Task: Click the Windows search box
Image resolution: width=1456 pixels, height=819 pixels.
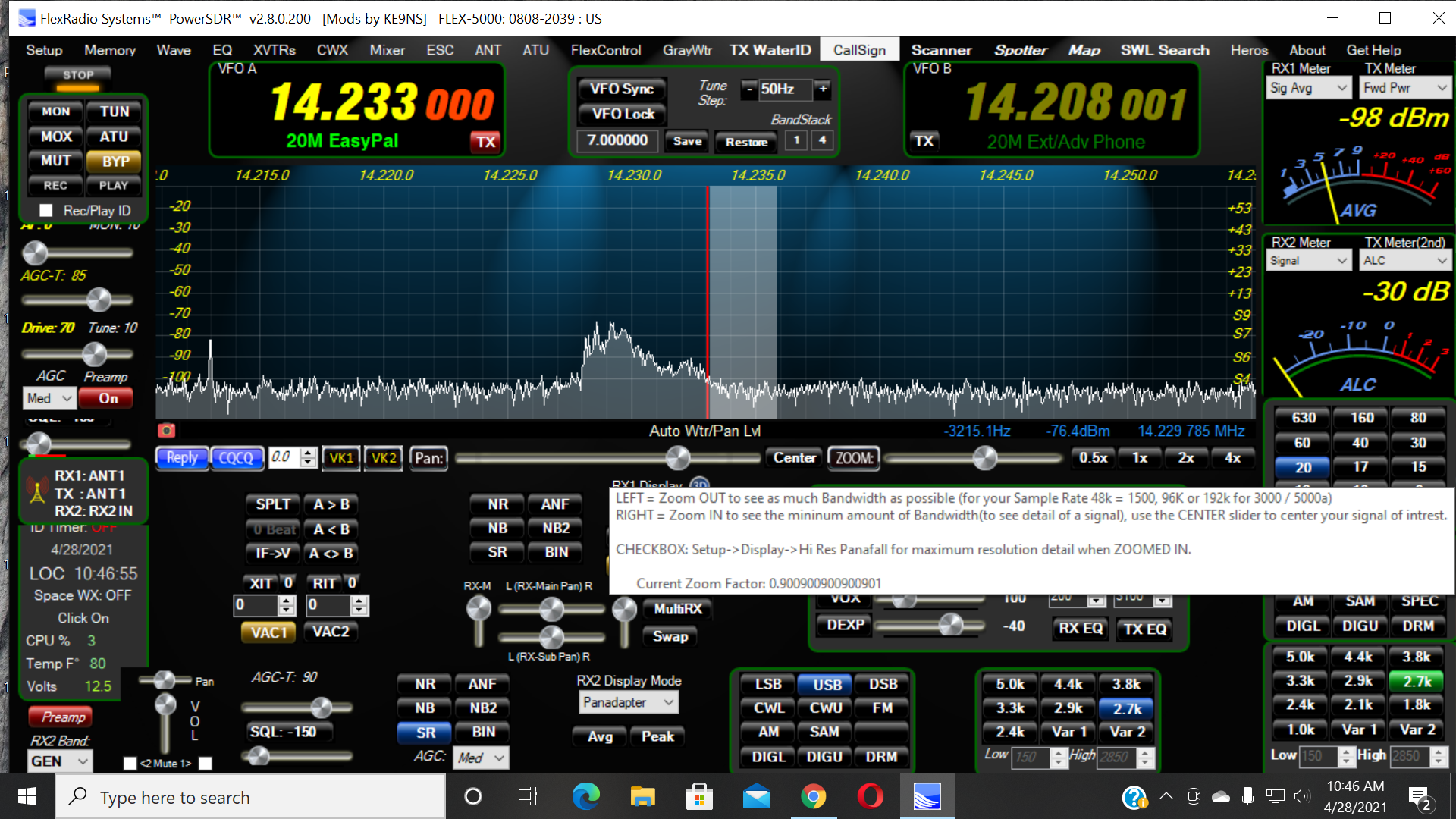Action: click(x=250, y=797)
